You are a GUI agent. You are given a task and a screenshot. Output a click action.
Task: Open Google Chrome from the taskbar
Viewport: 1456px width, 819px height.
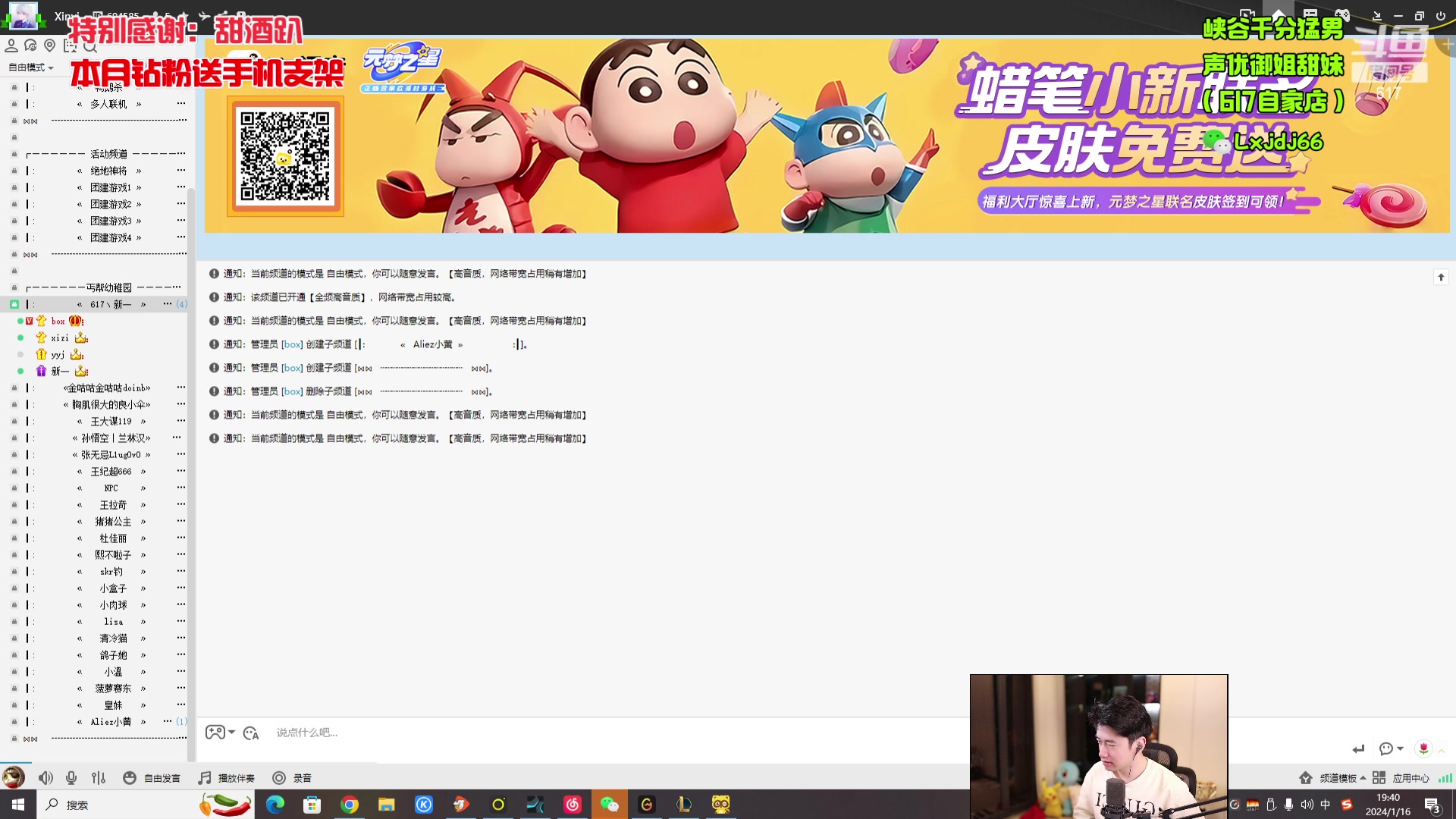(350, 805)
